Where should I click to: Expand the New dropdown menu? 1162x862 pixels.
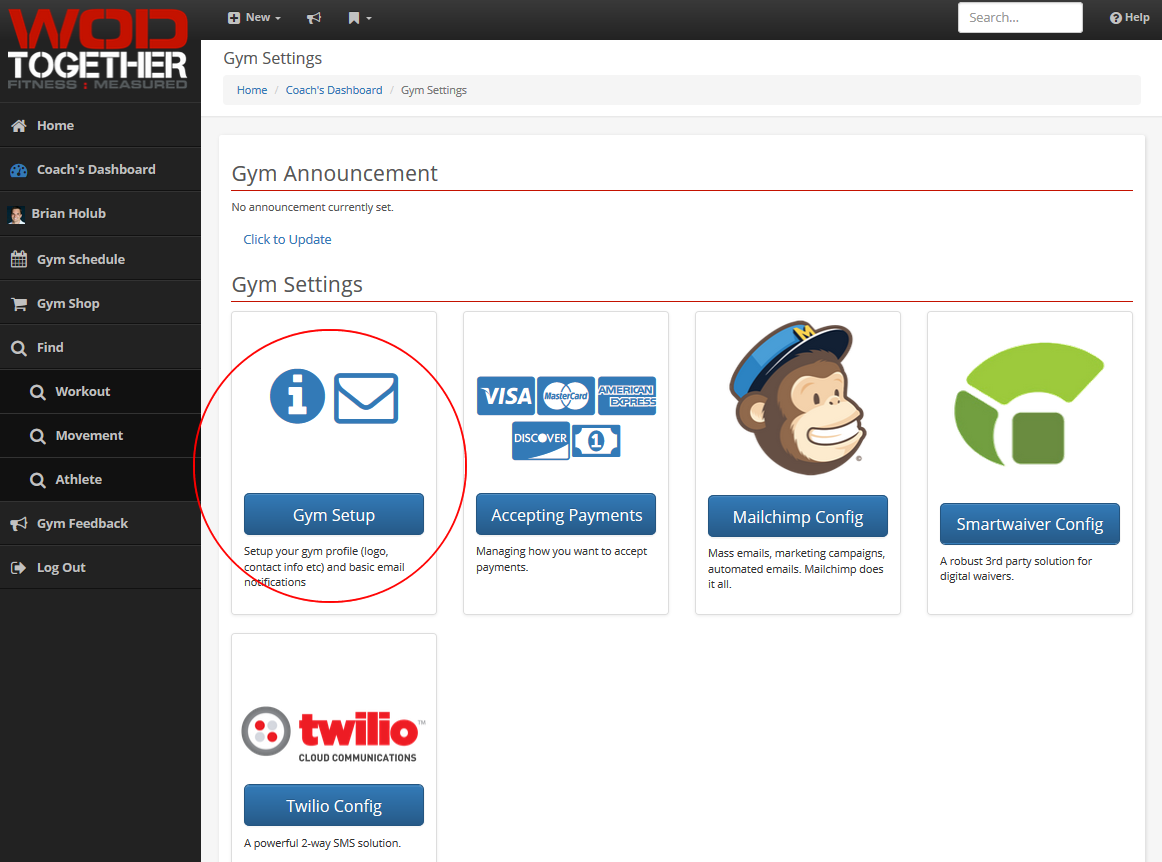254,18
